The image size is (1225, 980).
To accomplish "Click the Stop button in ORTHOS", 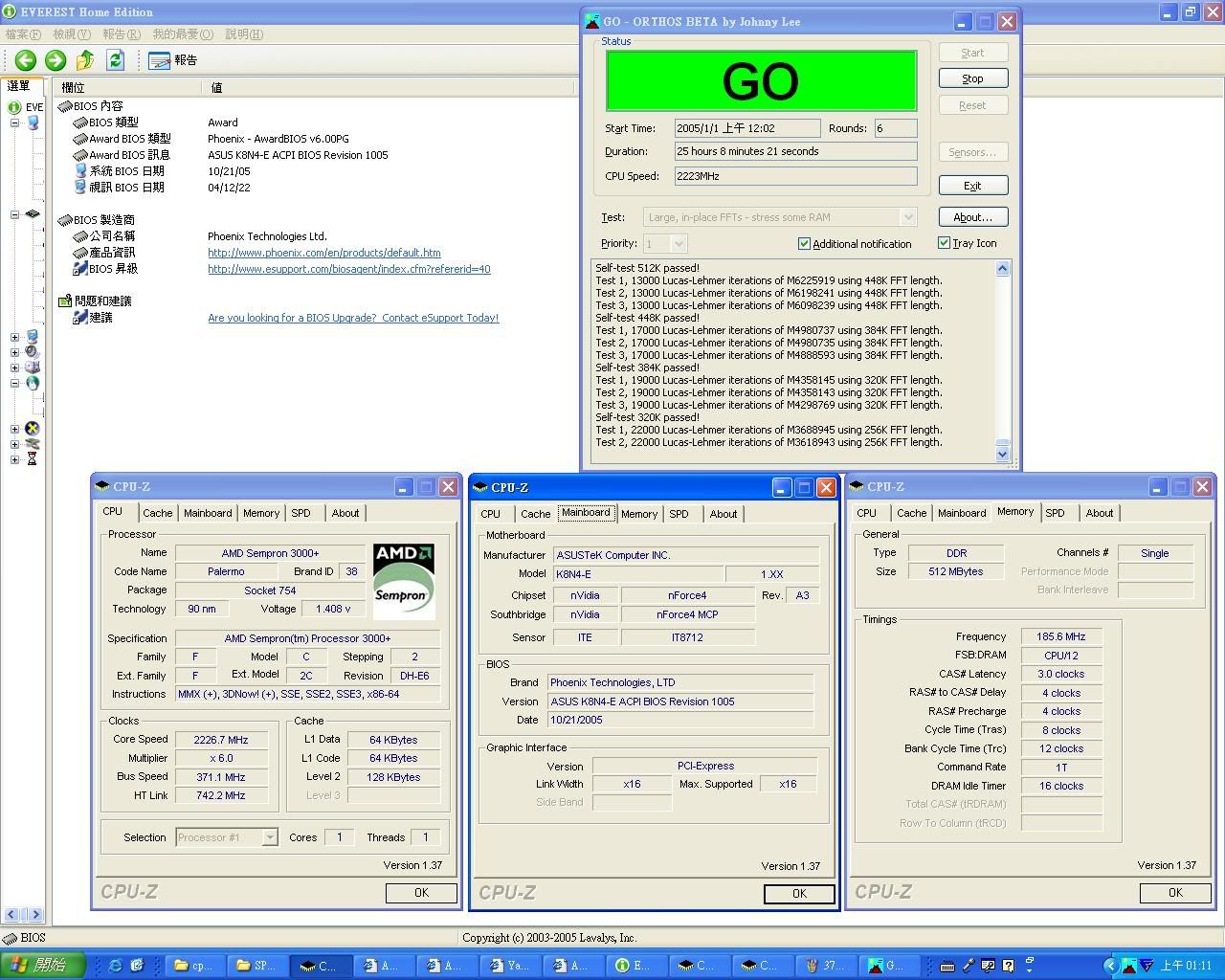I will (x=972, y=78).
